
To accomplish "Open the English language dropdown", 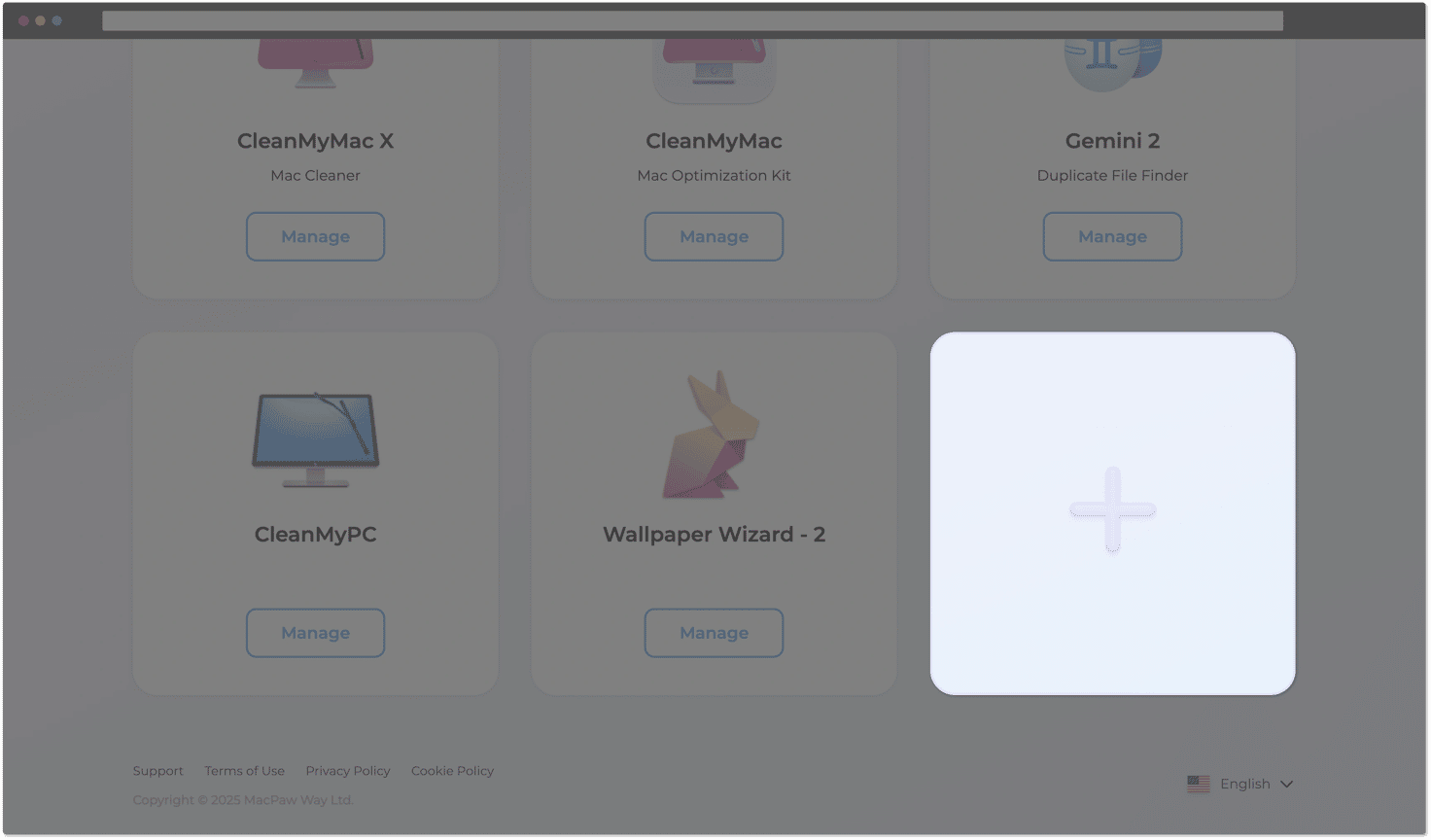I will coord(1239,784).
